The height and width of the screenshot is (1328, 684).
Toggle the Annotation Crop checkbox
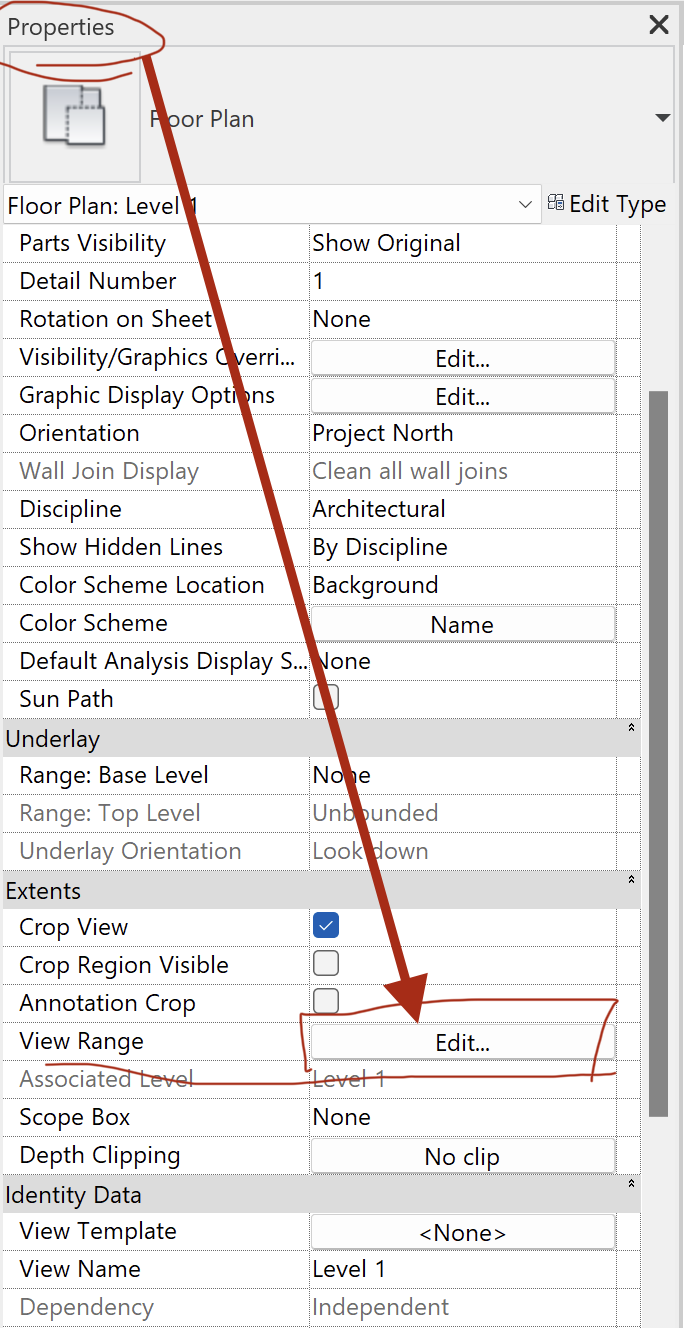click(326, 1001)
